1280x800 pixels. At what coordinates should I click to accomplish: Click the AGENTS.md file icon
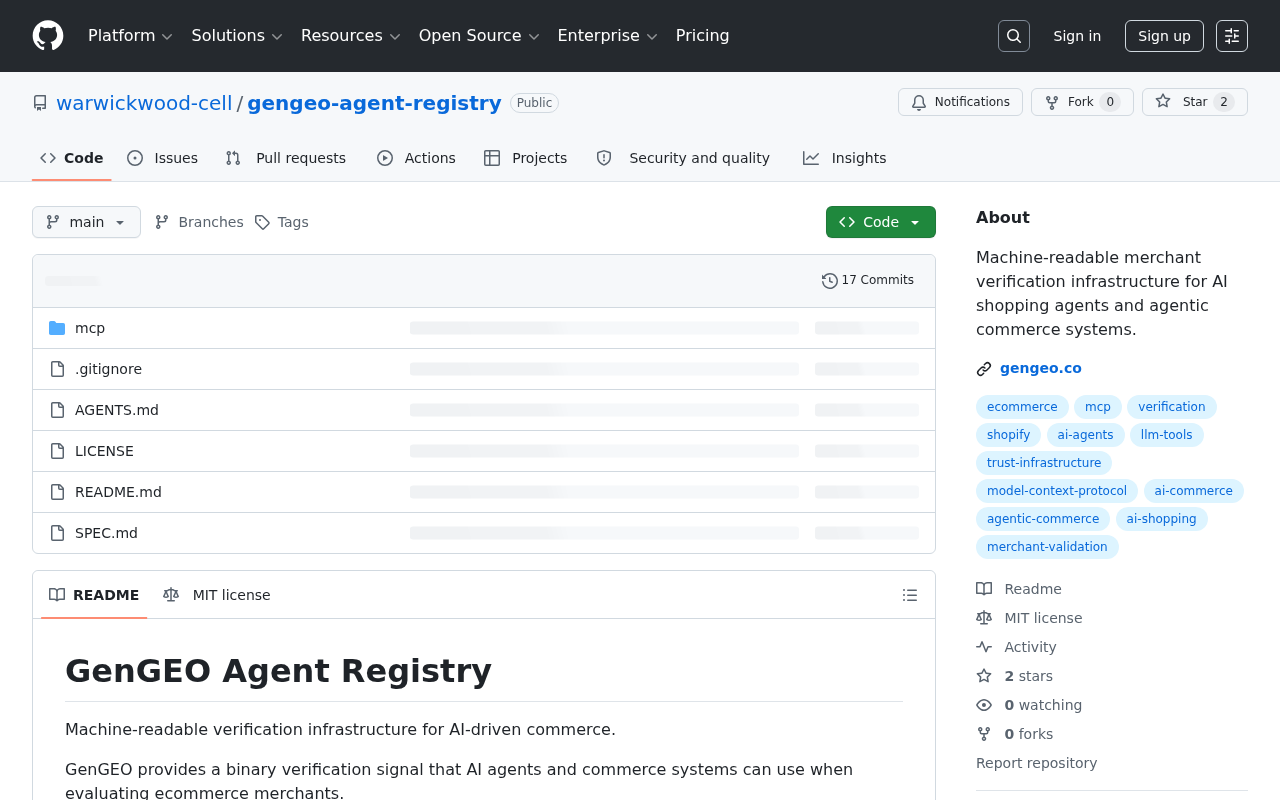coord(57,410)
